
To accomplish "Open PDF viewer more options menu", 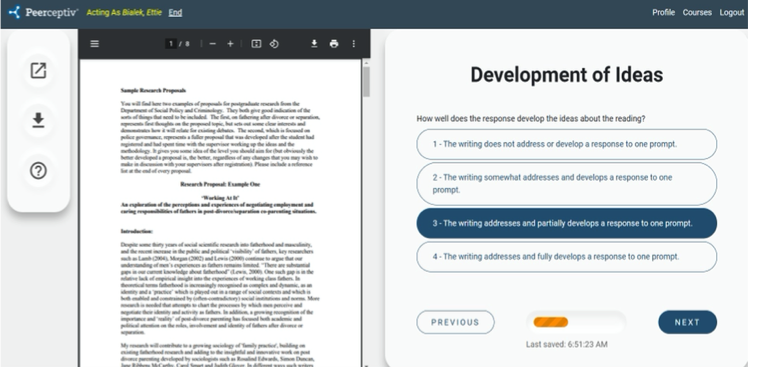I will (353, 44).
